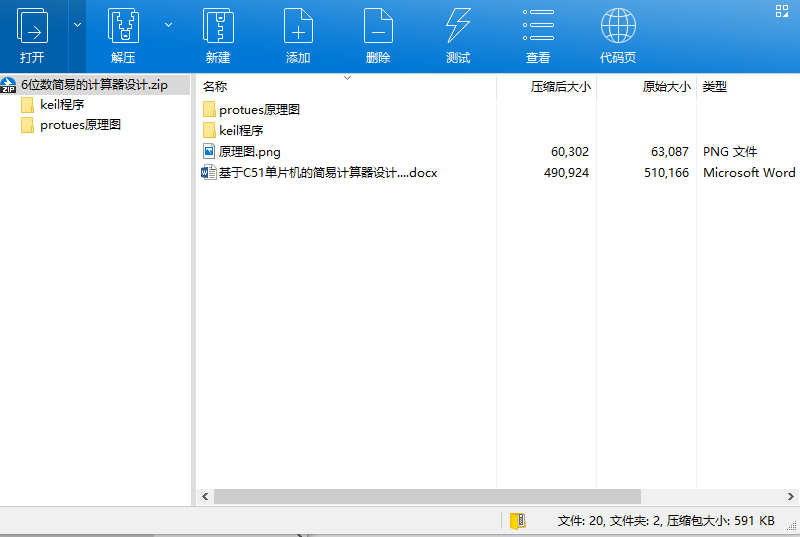Sort by the 压缩后大小 column header

coord(560,87)
